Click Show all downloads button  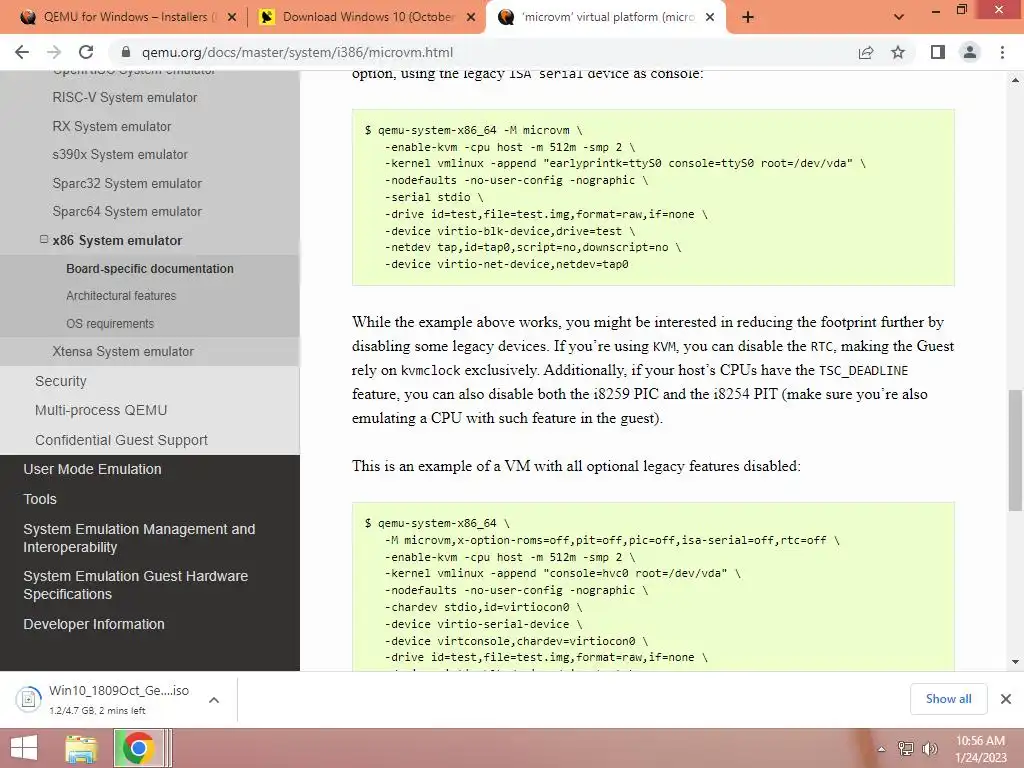[x=948, y=699]
